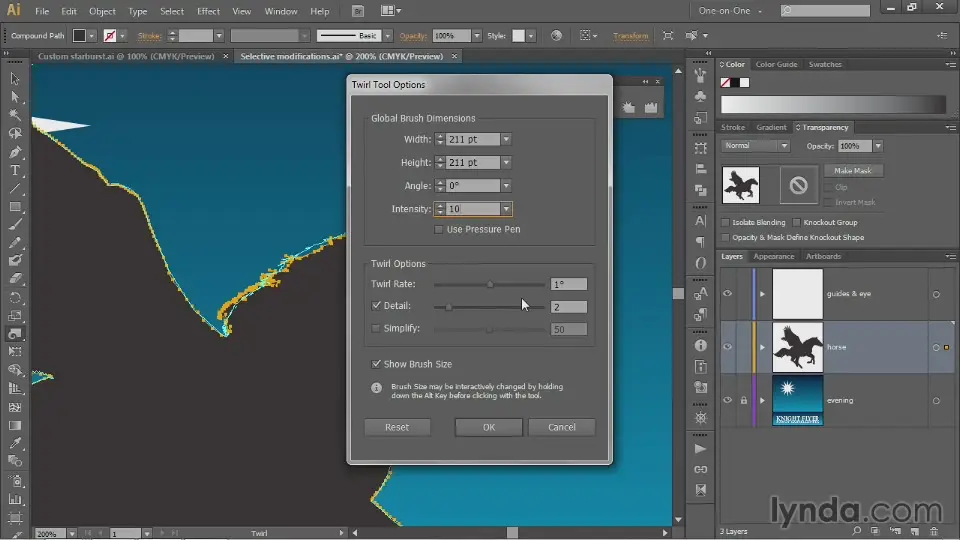Screen dimensions: 960x540
Task: Select the Selection arrow tool
Action: pos(15,79)
